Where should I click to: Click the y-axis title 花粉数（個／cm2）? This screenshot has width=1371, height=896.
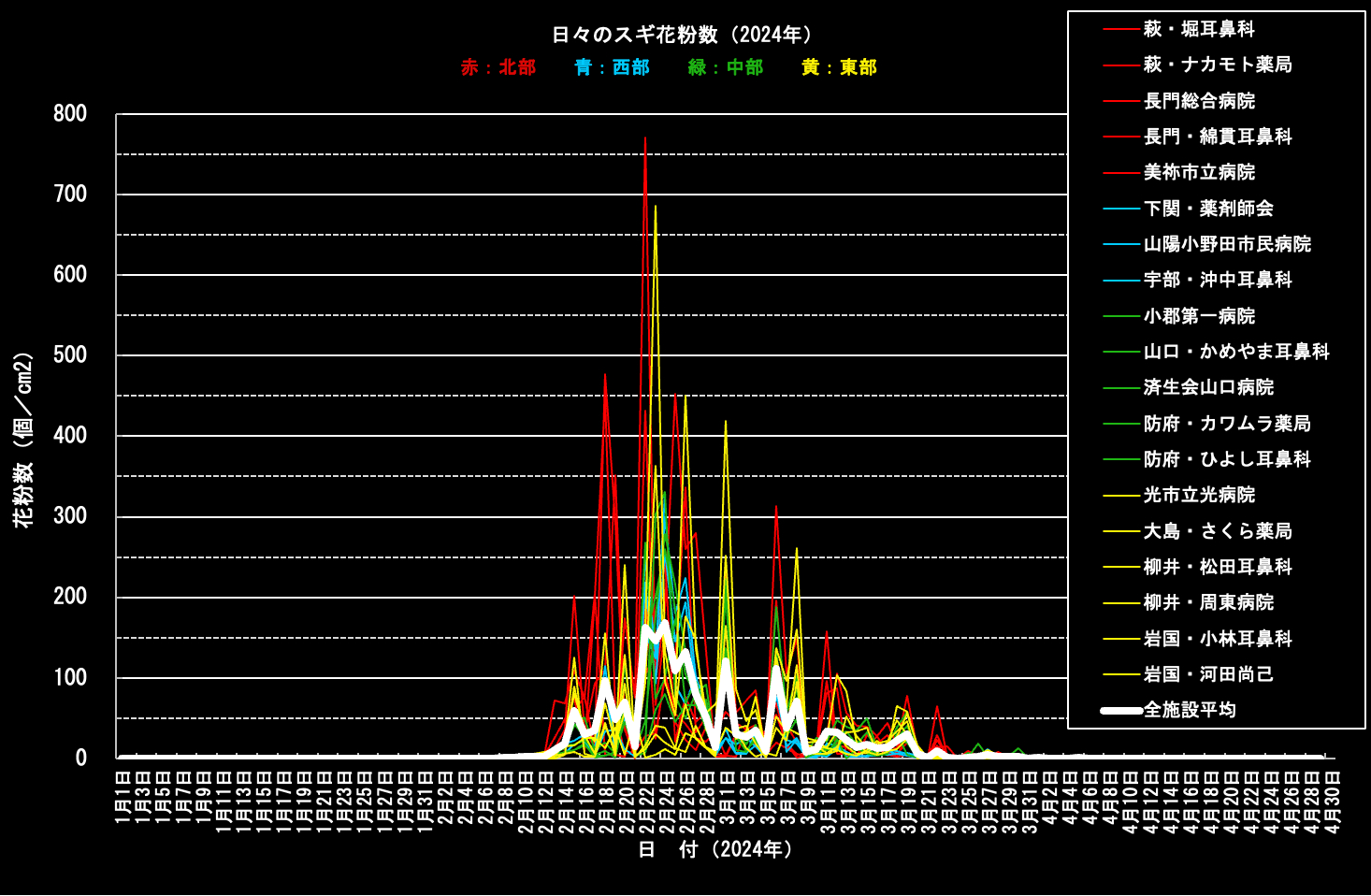(x=23, y=440)
